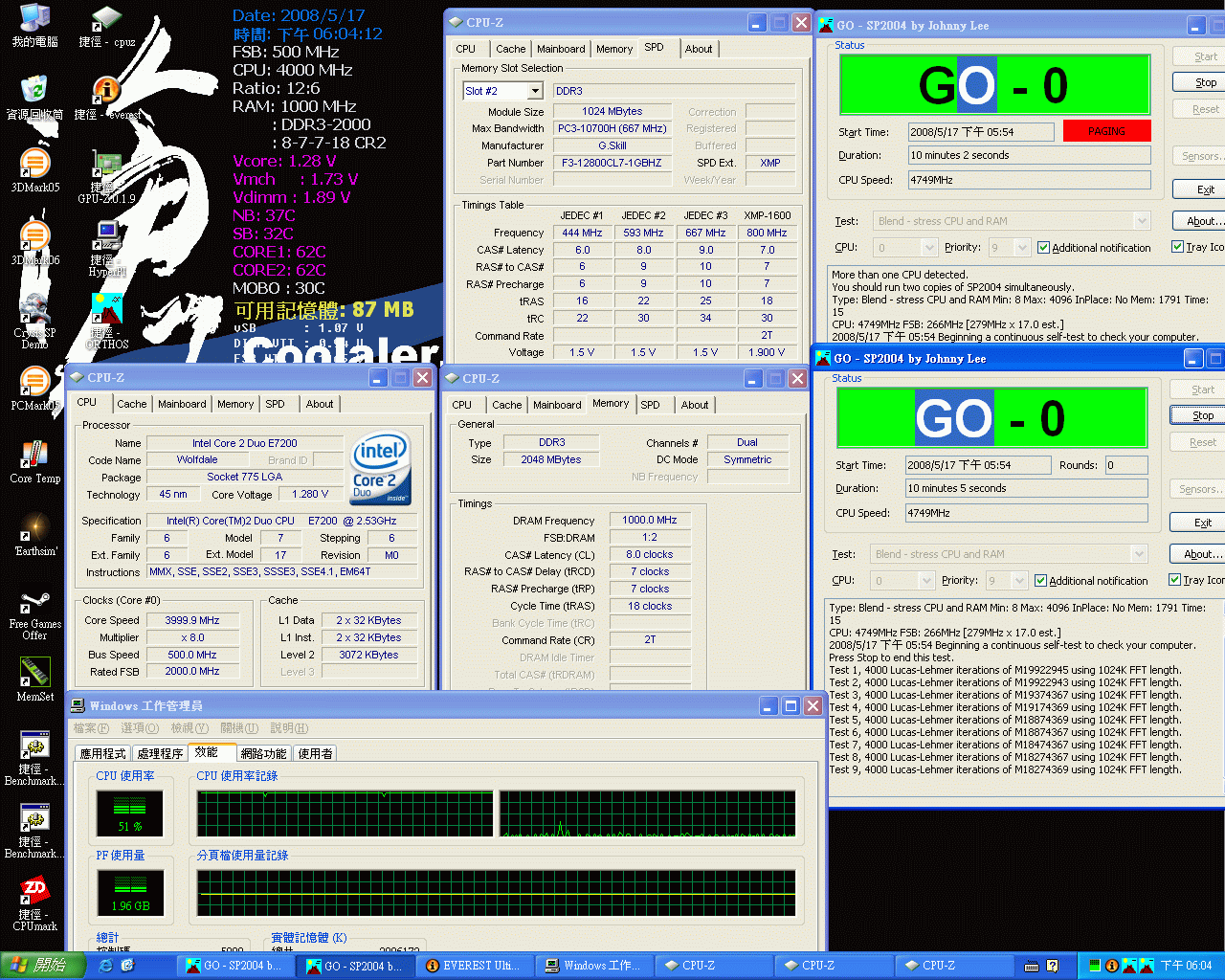Click the Users (使用者) tab in Task Manager
The height and width of the screenshot is (980, 1225).
315,754
